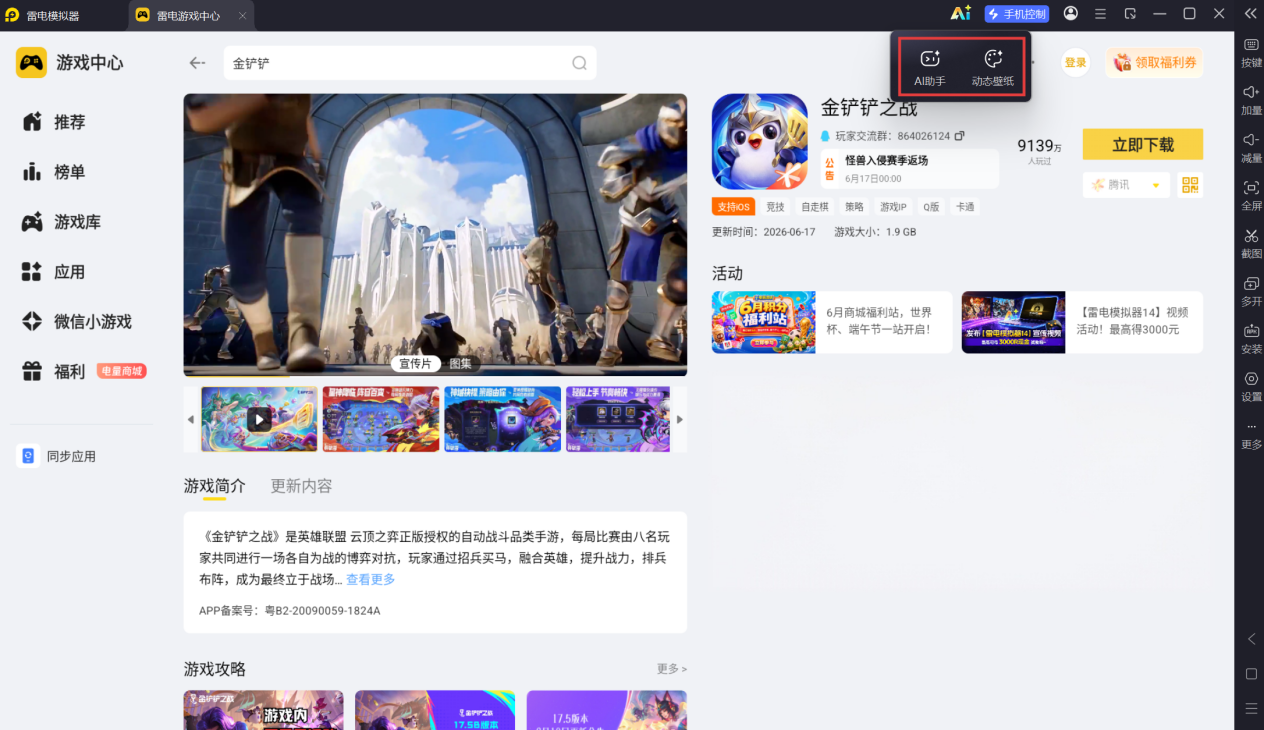This screenshot has width=1264, height=730.
Task: Show the QR code icon
Action: pyautogui.click(x=1190, y=185)
